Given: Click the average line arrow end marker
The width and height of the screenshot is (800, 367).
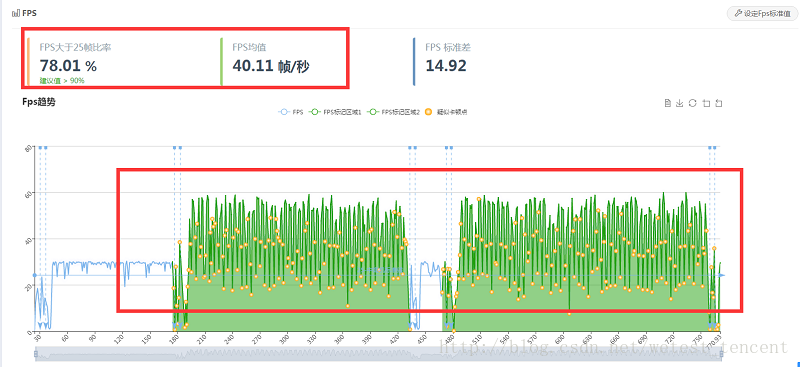Looking at the screenshot, I should 721,276.
